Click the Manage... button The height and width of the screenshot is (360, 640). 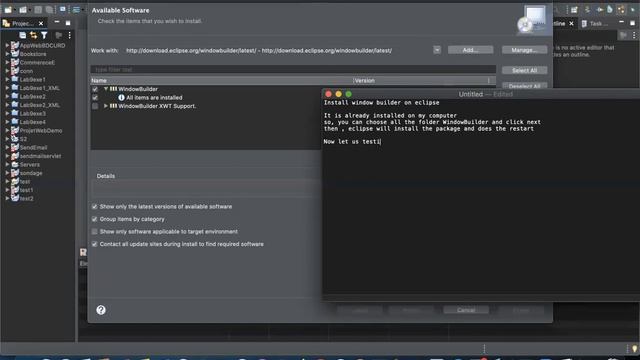(524, 50)
